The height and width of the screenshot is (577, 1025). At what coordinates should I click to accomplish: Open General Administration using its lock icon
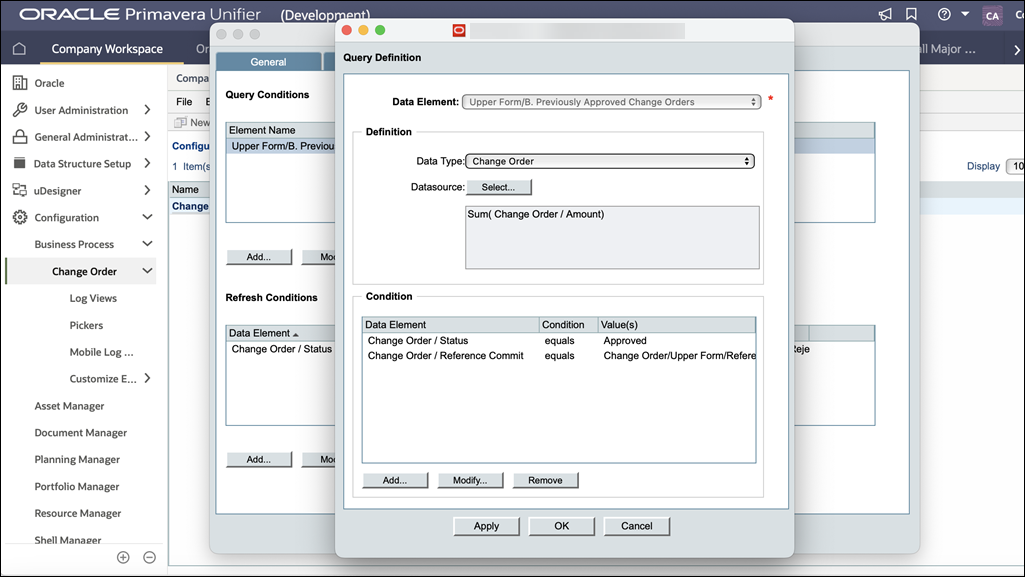coord(20,136)
